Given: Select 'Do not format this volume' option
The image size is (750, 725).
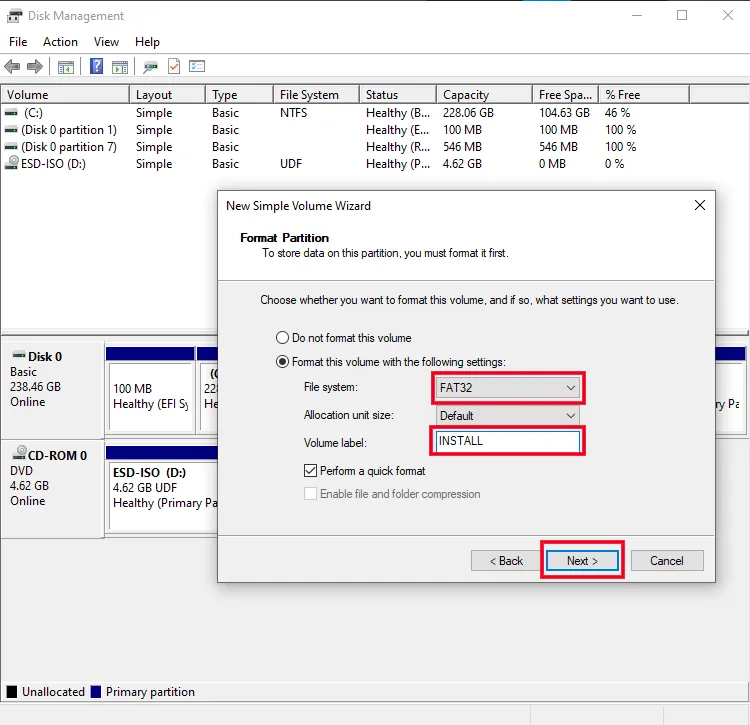Looking at the screenshot, I should coord(283,338).
